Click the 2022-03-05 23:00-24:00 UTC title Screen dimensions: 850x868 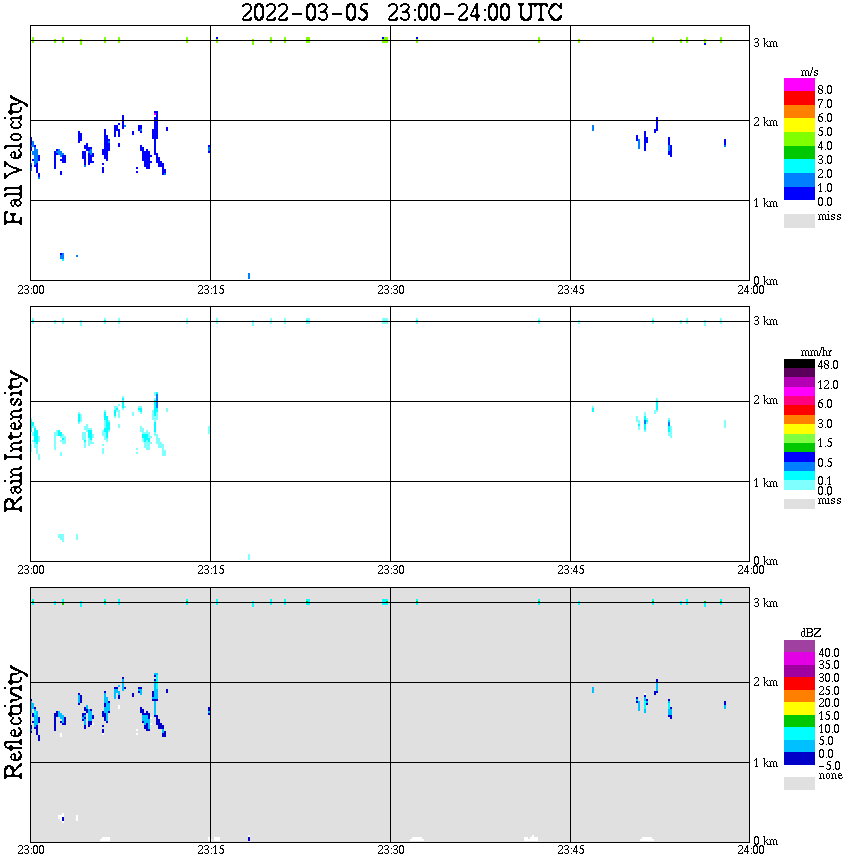(x=401, y=12)
